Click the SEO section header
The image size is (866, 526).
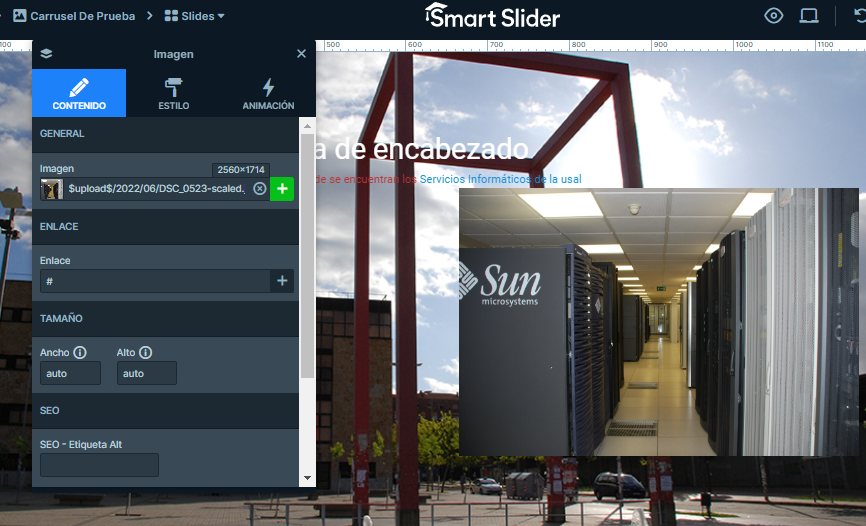(165, 411)
